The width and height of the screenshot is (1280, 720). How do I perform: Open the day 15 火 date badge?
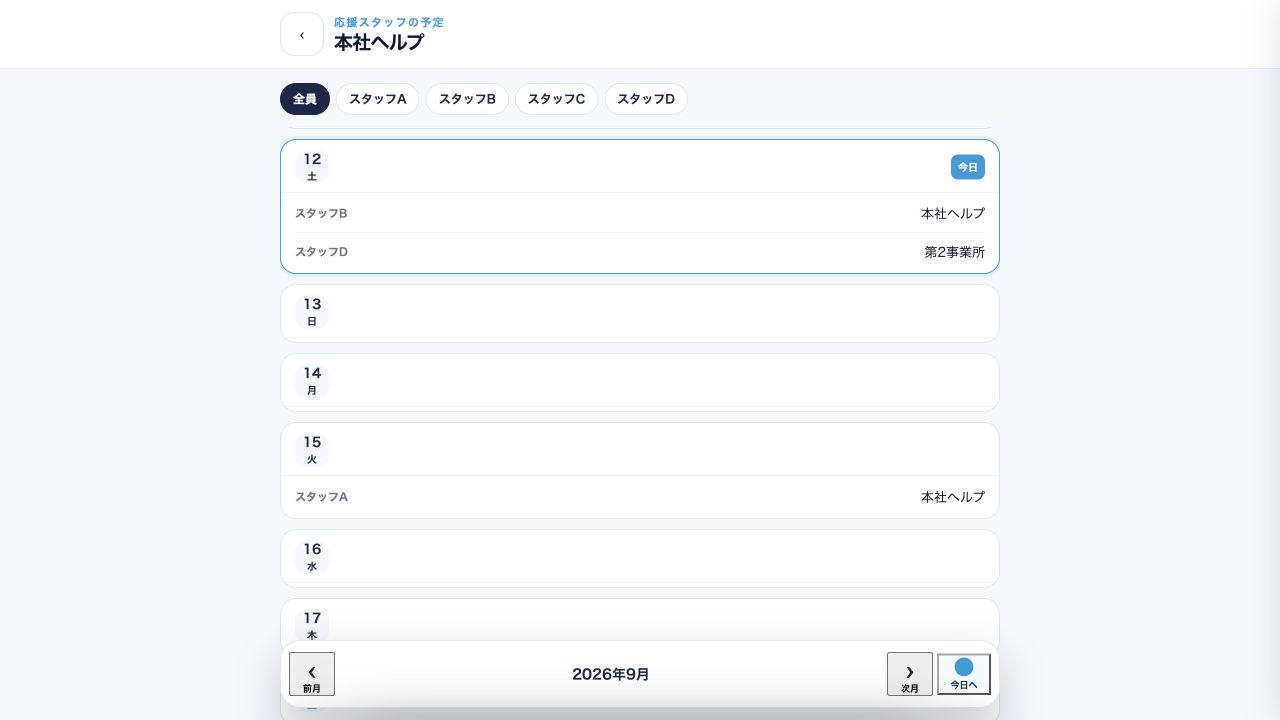[312, 450]
